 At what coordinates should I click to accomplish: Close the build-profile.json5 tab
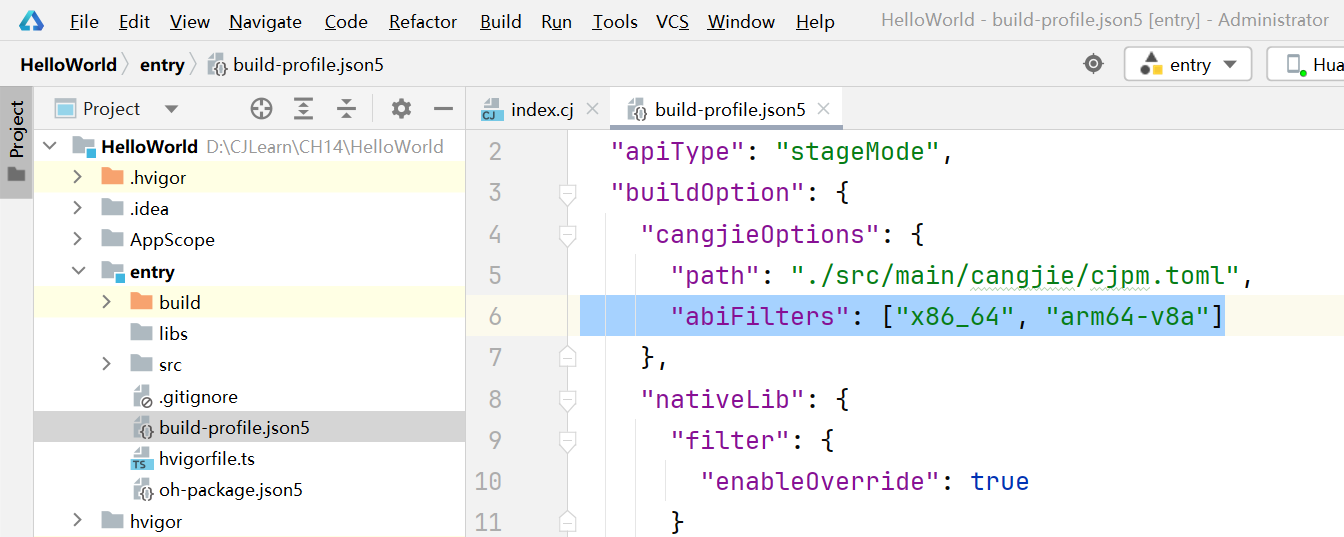824,109
